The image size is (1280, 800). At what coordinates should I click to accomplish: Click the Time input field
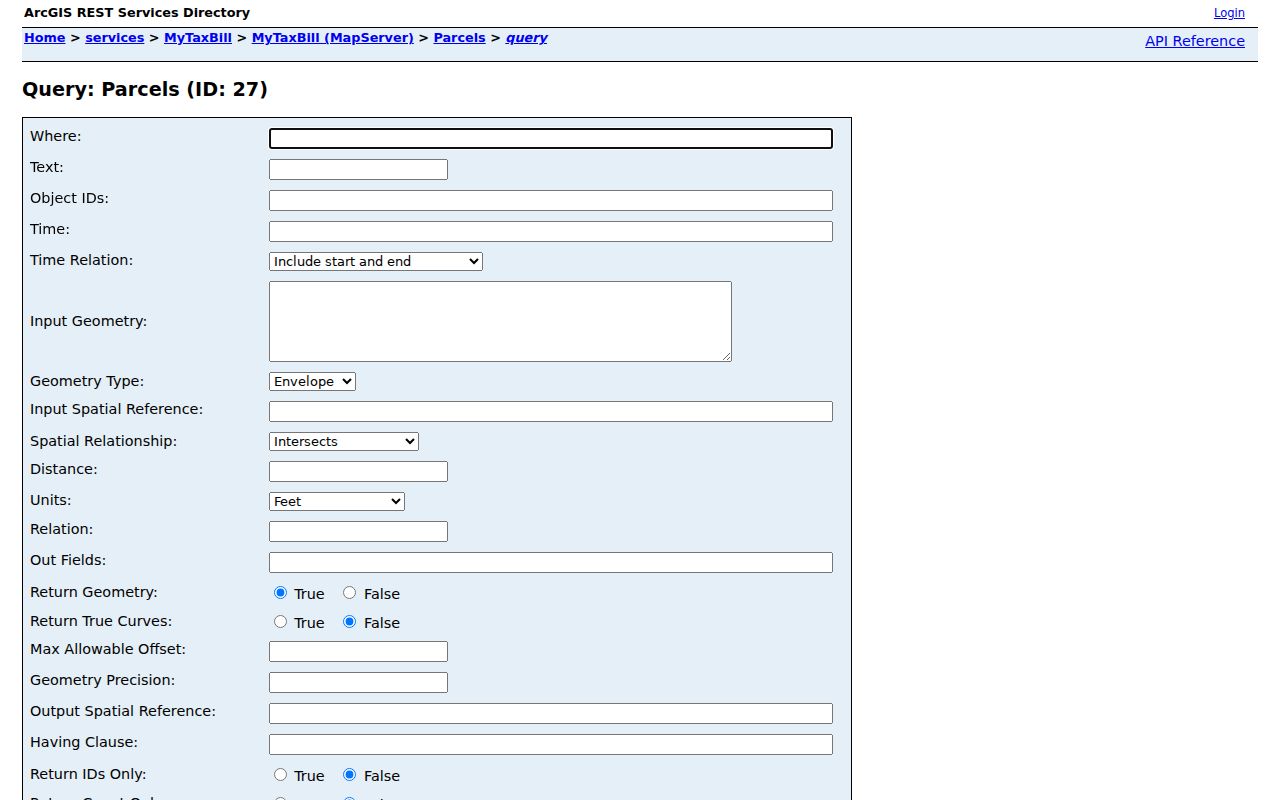coord(551,232)
